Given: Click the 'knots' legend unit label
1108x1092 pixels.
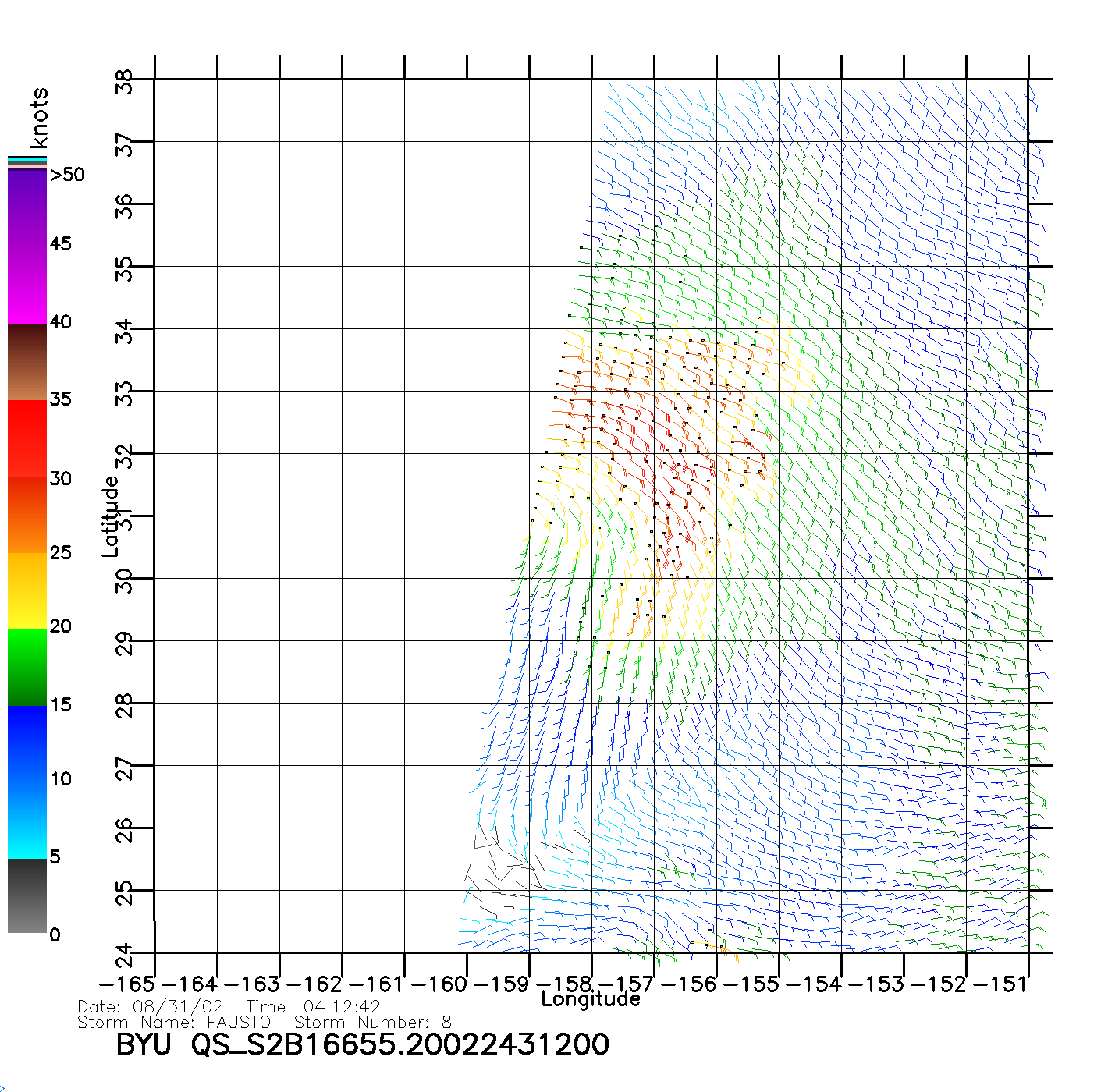Looking at the screenshot, I should point(39,118).
